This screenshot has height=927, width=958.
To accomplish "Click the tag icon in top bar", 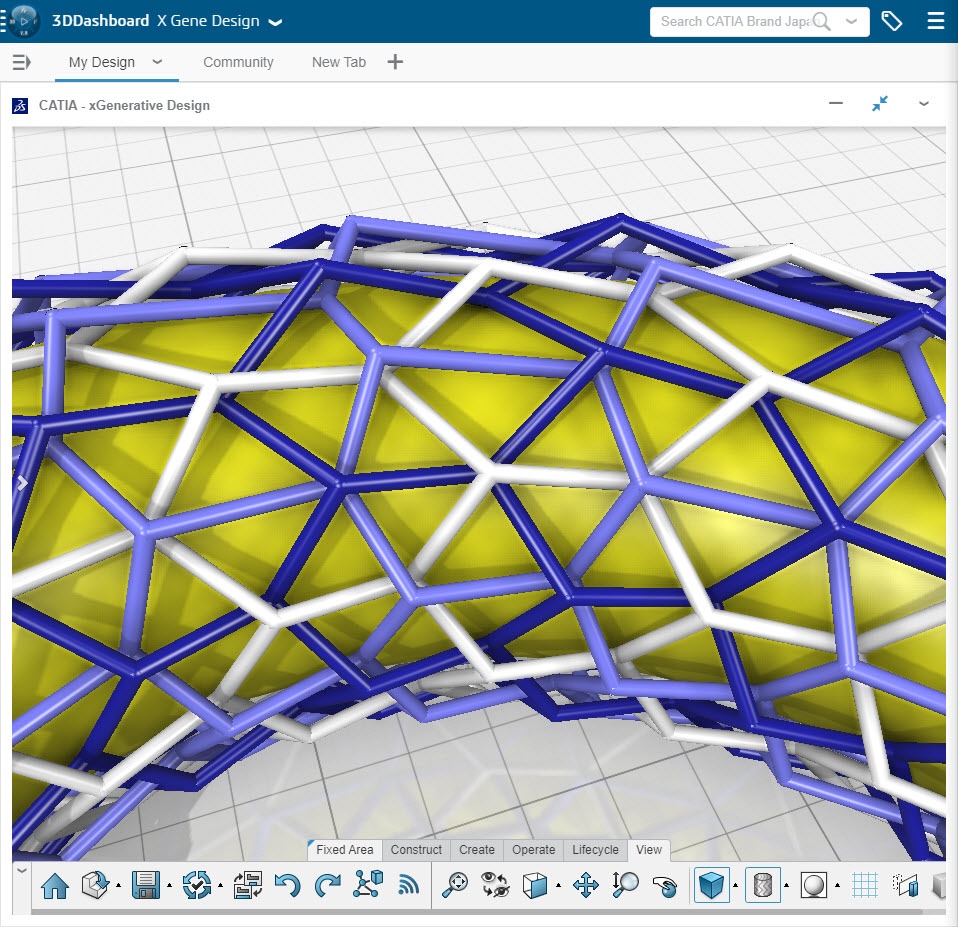I will (x=891, y=21).
